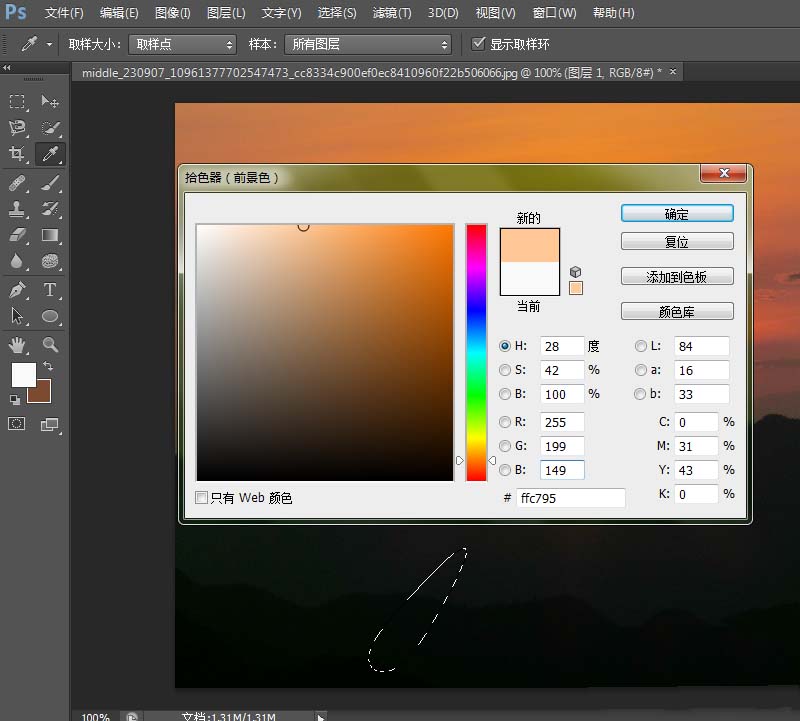Click the 颜色库 button
Viewport: 800px width, 721px height.
[x=676, y=310]
